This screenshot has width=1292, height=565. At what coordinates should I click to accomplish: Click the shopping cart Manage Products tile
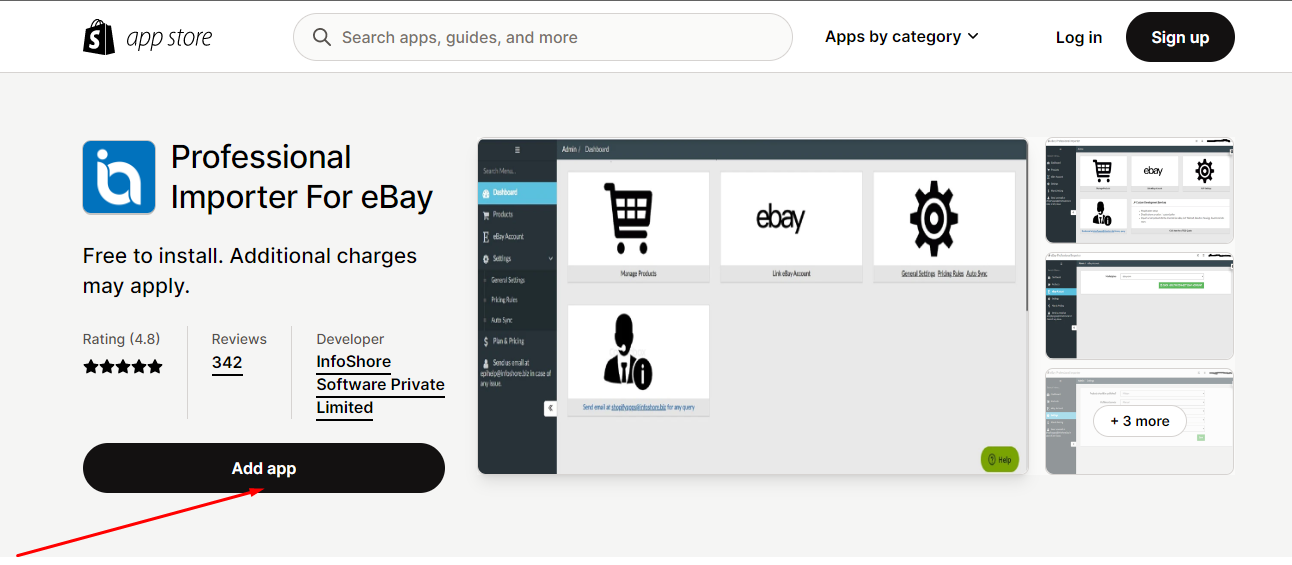pos(638,226)
